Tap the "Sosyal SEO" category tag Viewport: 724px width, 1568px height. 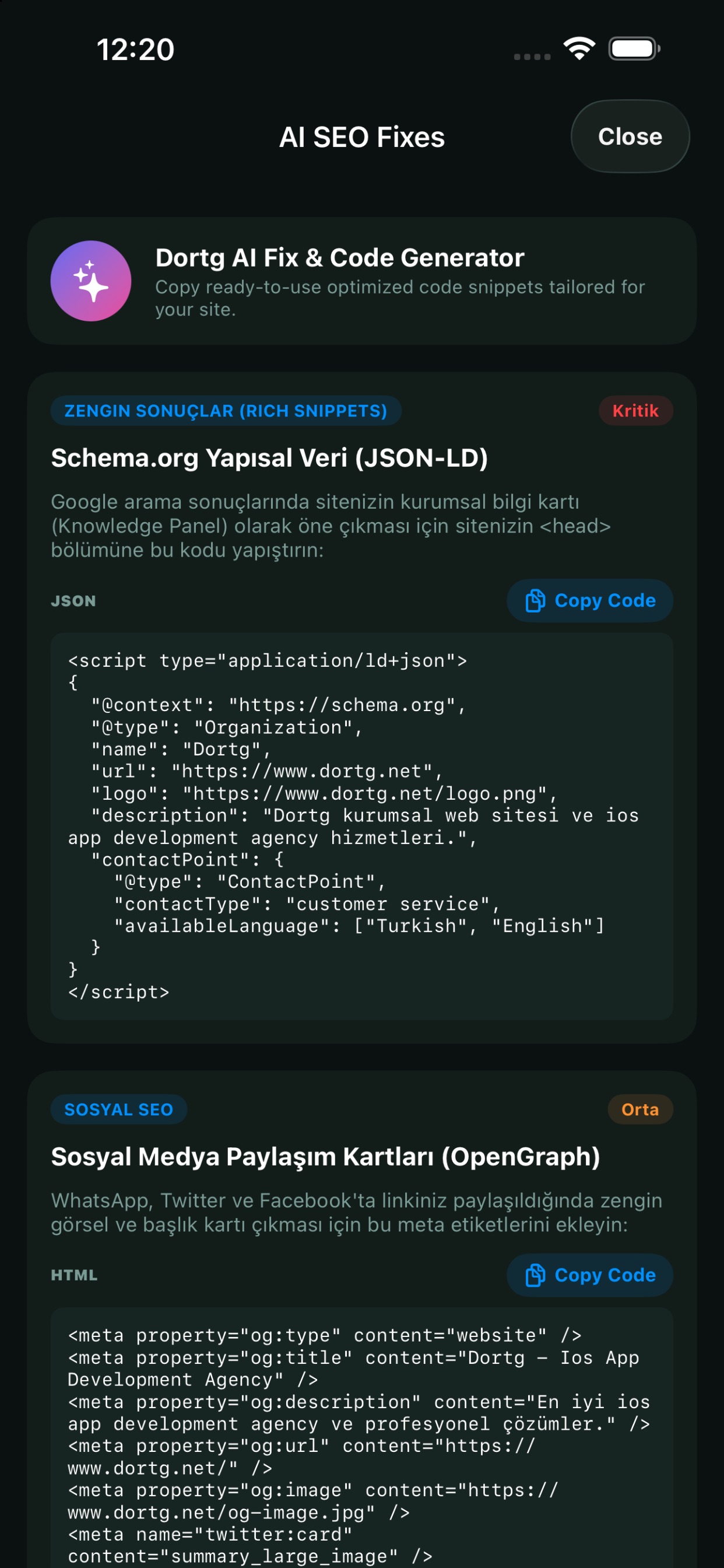(119, 1109)
